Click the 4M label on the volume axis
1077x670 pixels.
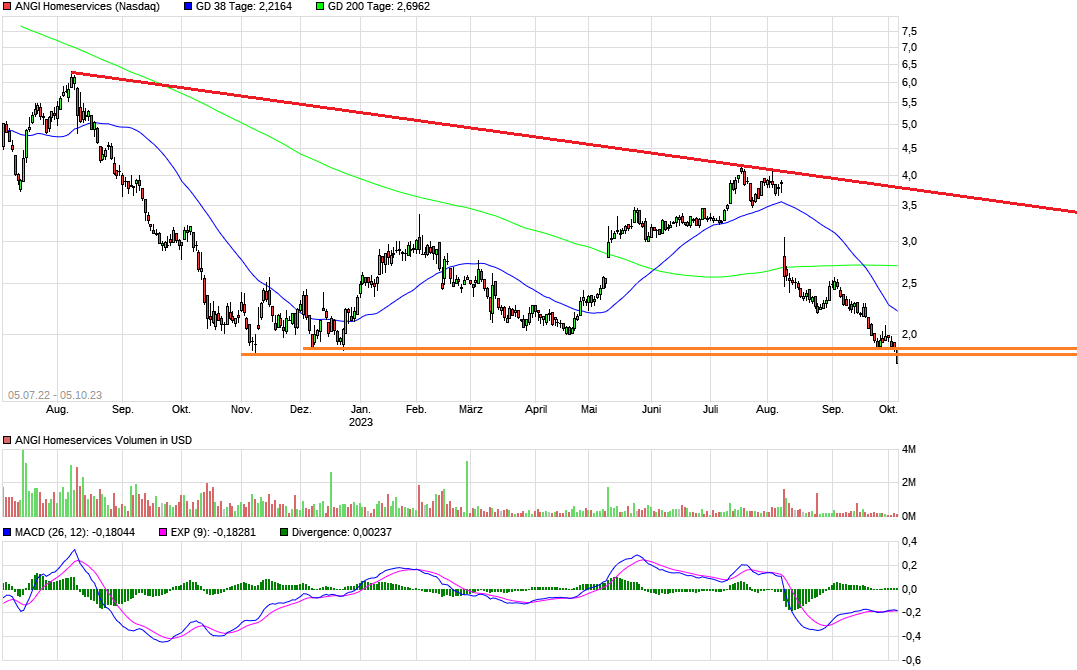pos(909,450)
